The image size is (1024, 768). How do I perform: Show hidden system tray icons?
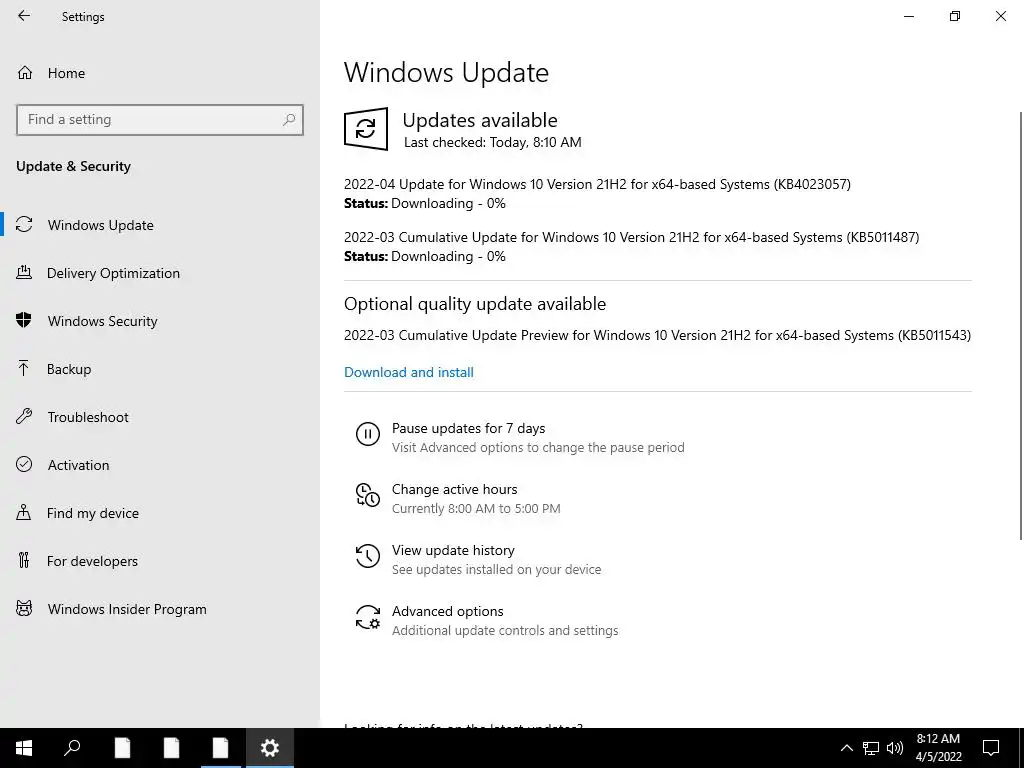click(x=846, y=748)
